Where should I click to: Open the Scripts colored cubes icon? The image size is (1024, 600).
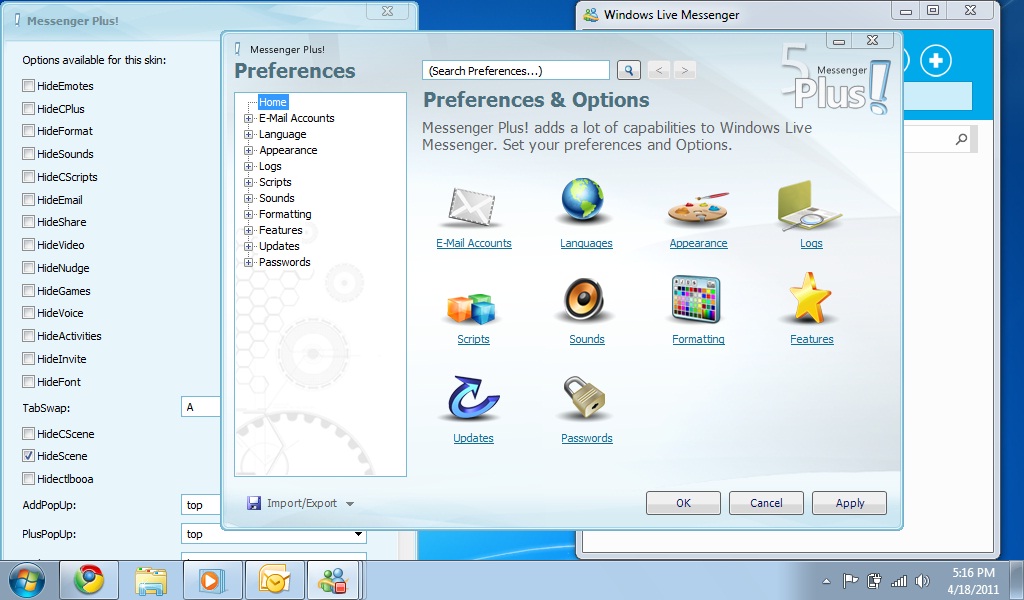pyautogui.click(x=473, y=308)
